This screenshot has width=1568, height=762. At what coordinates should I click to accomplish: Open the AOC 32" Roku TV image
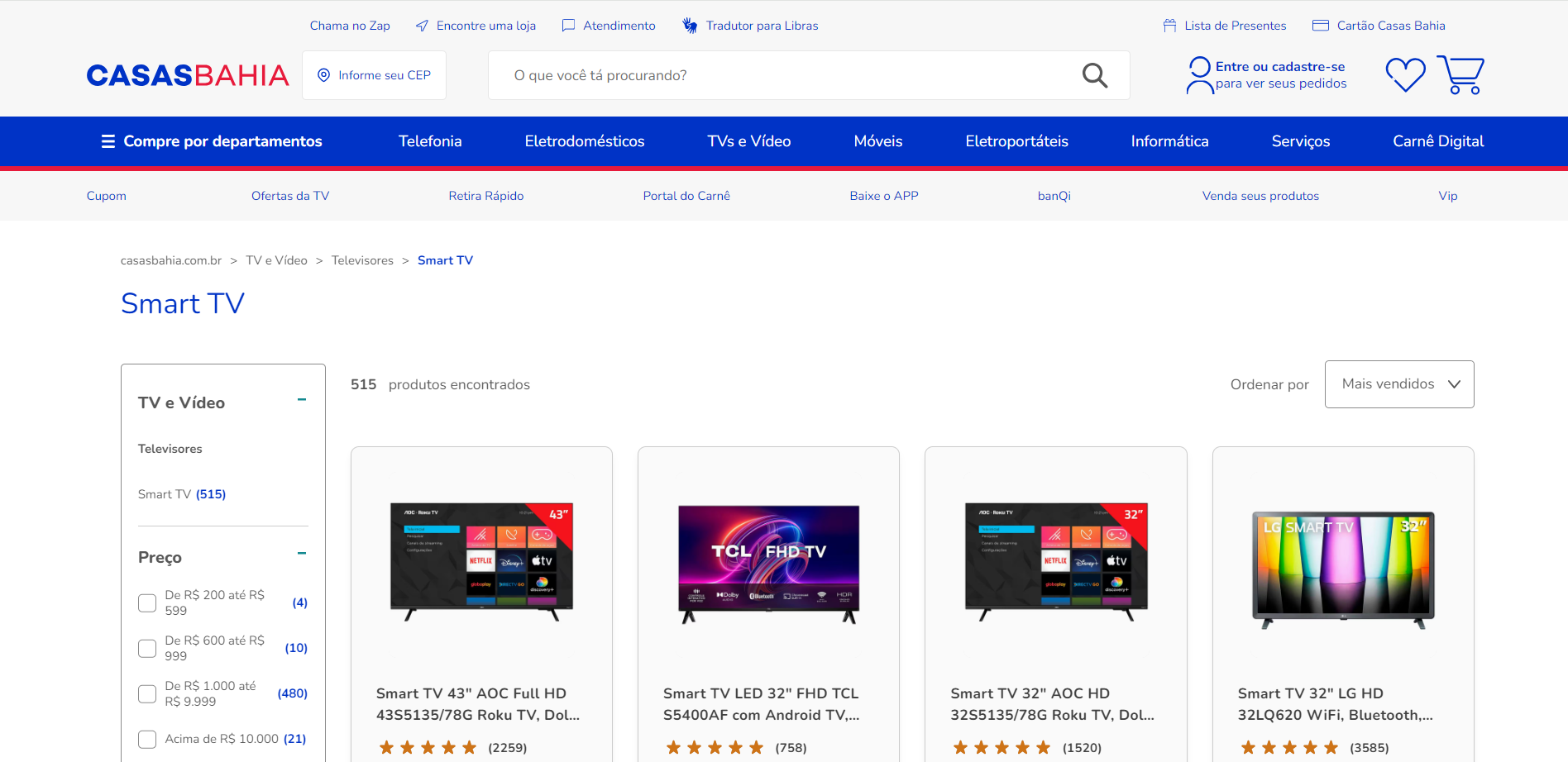coord(1056,562)
